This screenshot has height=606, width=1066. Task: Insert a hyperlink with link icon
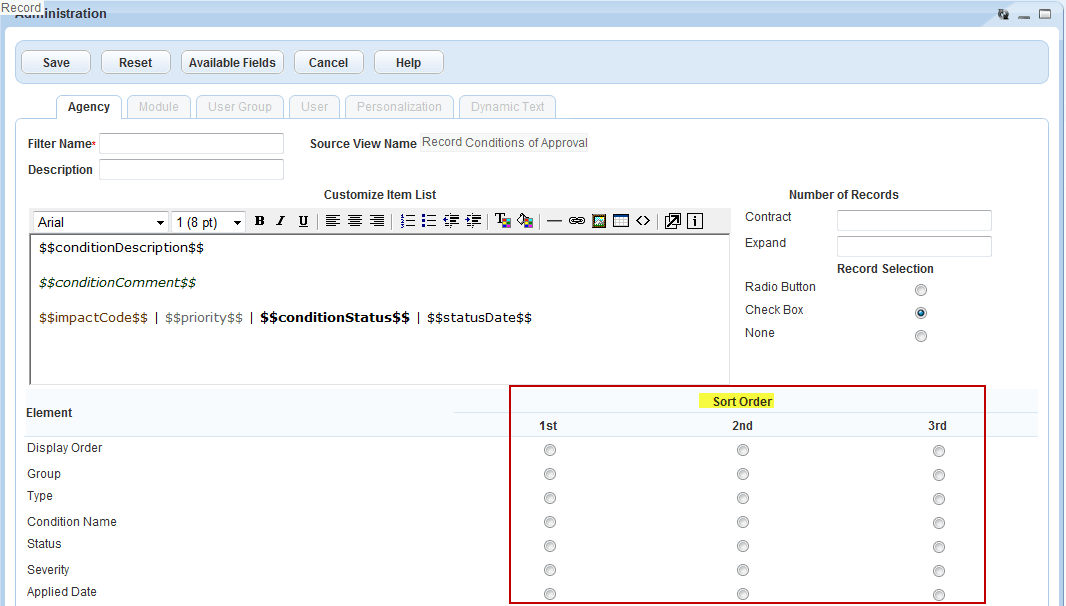click(577, 221)
